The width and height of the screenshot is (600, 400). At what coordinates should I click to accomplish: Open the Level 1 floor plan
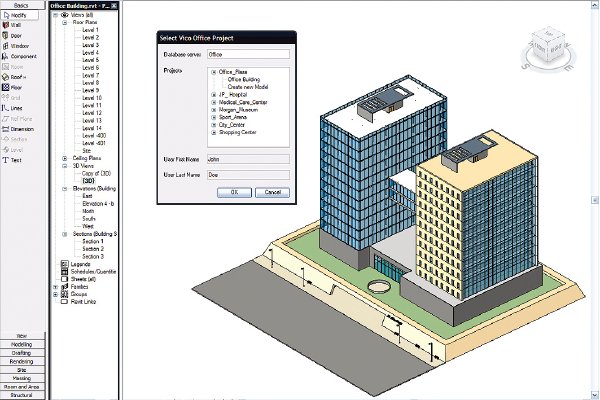tap(91, 30)
